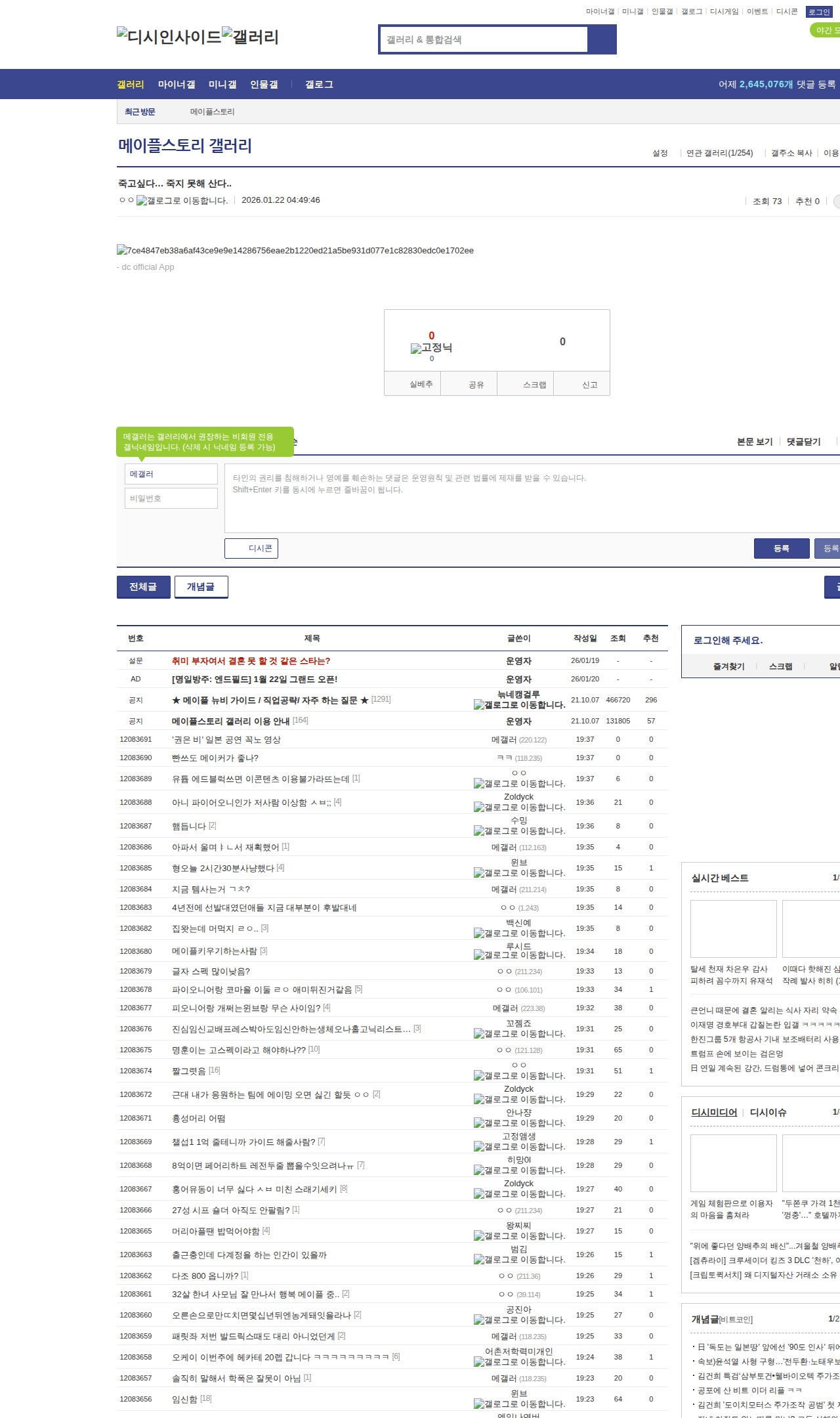Viewport: 840px width, 1418px height.
Task: Toggle the green 야간 모드 switch
Action: [x=825, y=30]
